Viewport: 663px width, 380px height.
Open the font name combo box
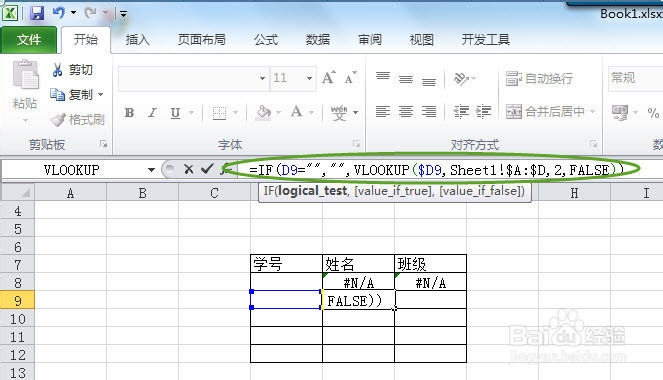tap(193, 78)
